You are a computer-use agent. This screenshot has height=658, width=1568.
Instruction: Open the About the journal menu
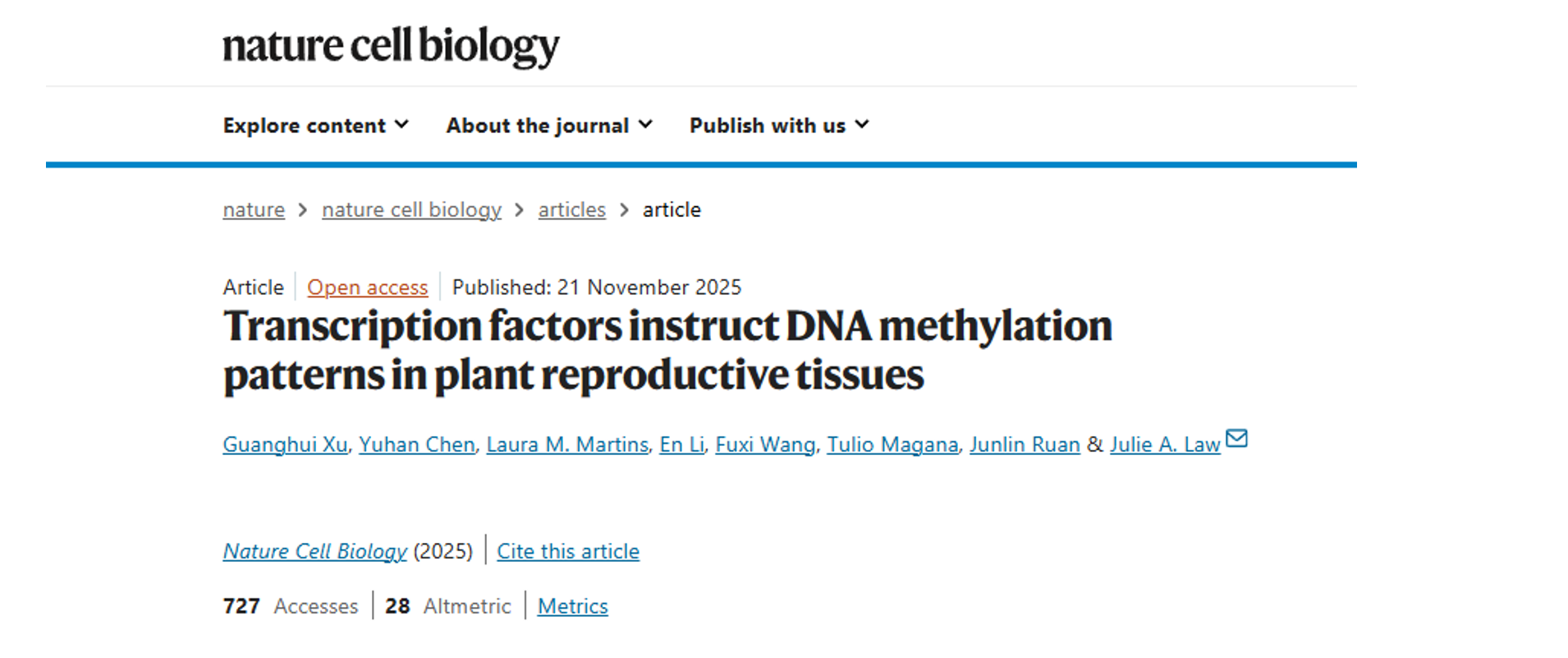pyautogui.click(x=549, y=126)
